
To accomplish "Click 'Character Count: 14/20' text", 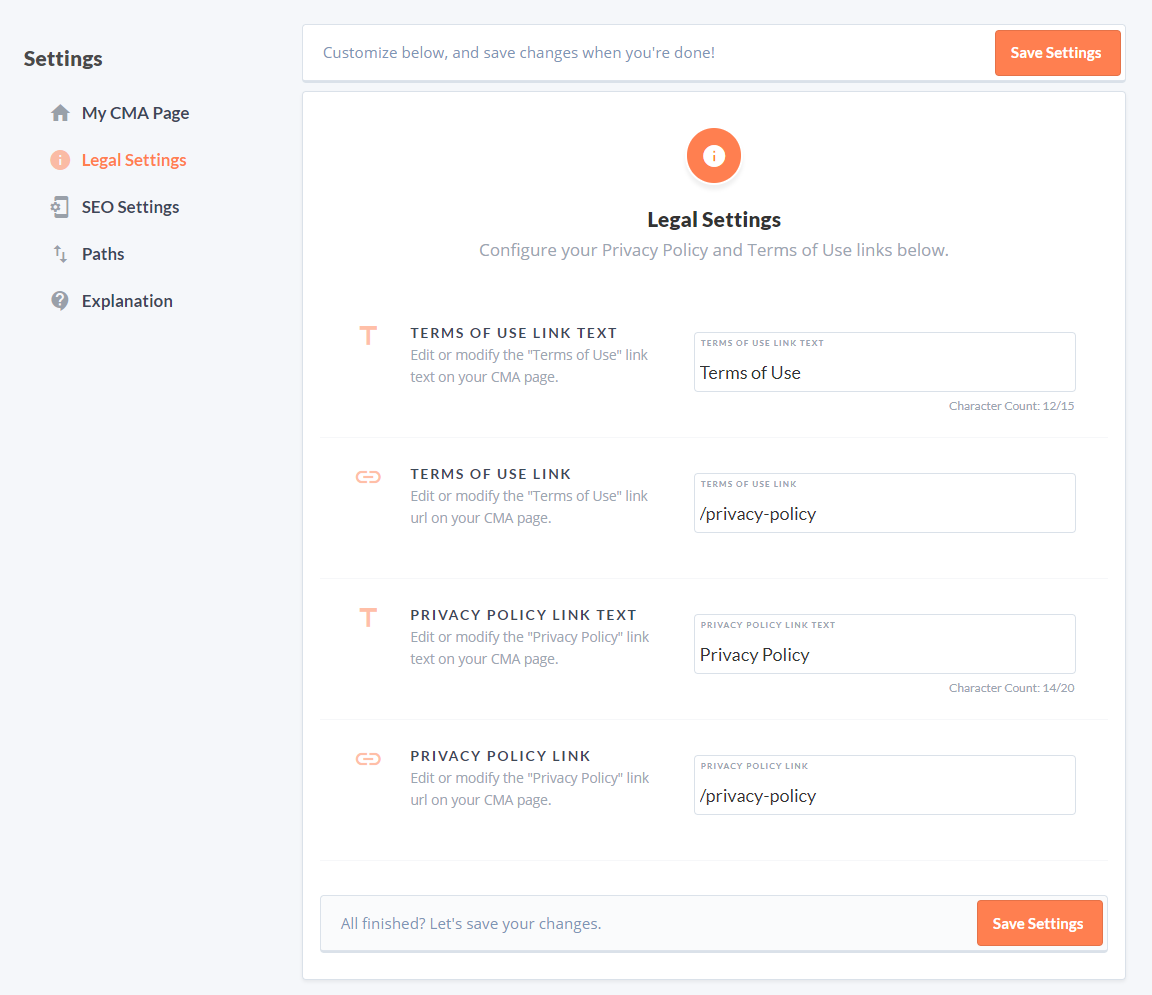I will coord(1011,689).
